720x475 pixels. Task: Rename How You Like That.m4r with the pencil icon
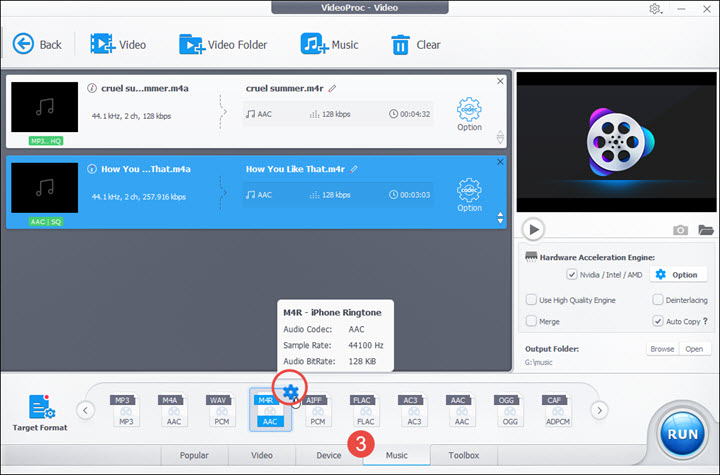[354, 169]
